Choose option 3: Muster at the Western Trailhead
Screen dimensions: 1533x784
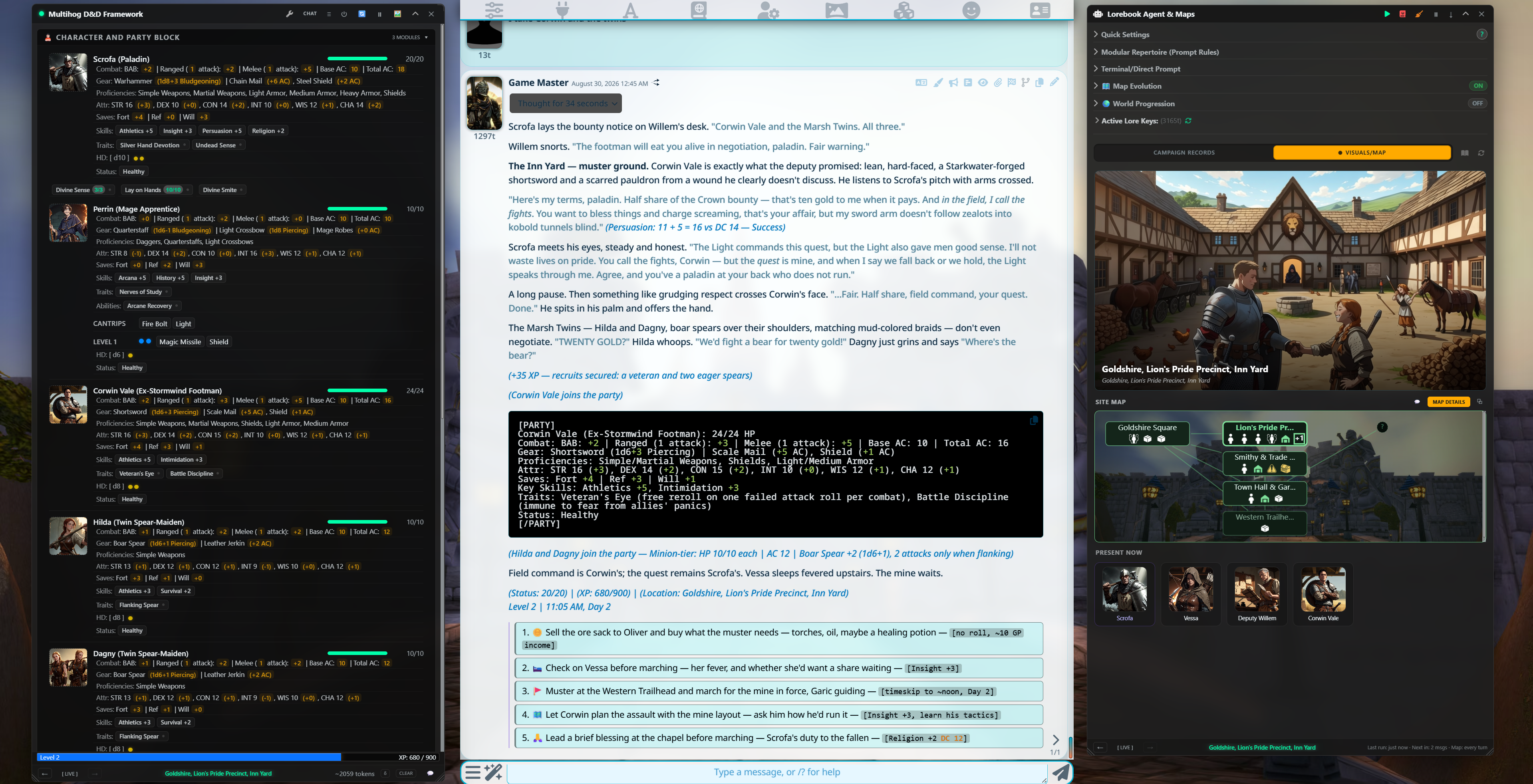[x=778, y=691]
